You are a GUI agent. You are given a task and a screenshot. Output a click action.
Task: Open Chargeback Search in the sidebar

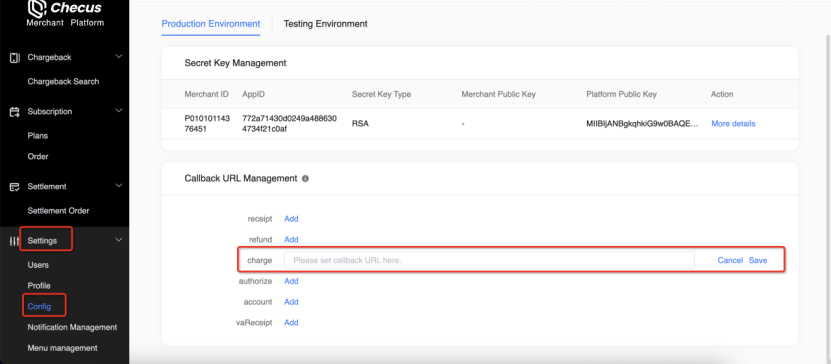coord(63,82)
